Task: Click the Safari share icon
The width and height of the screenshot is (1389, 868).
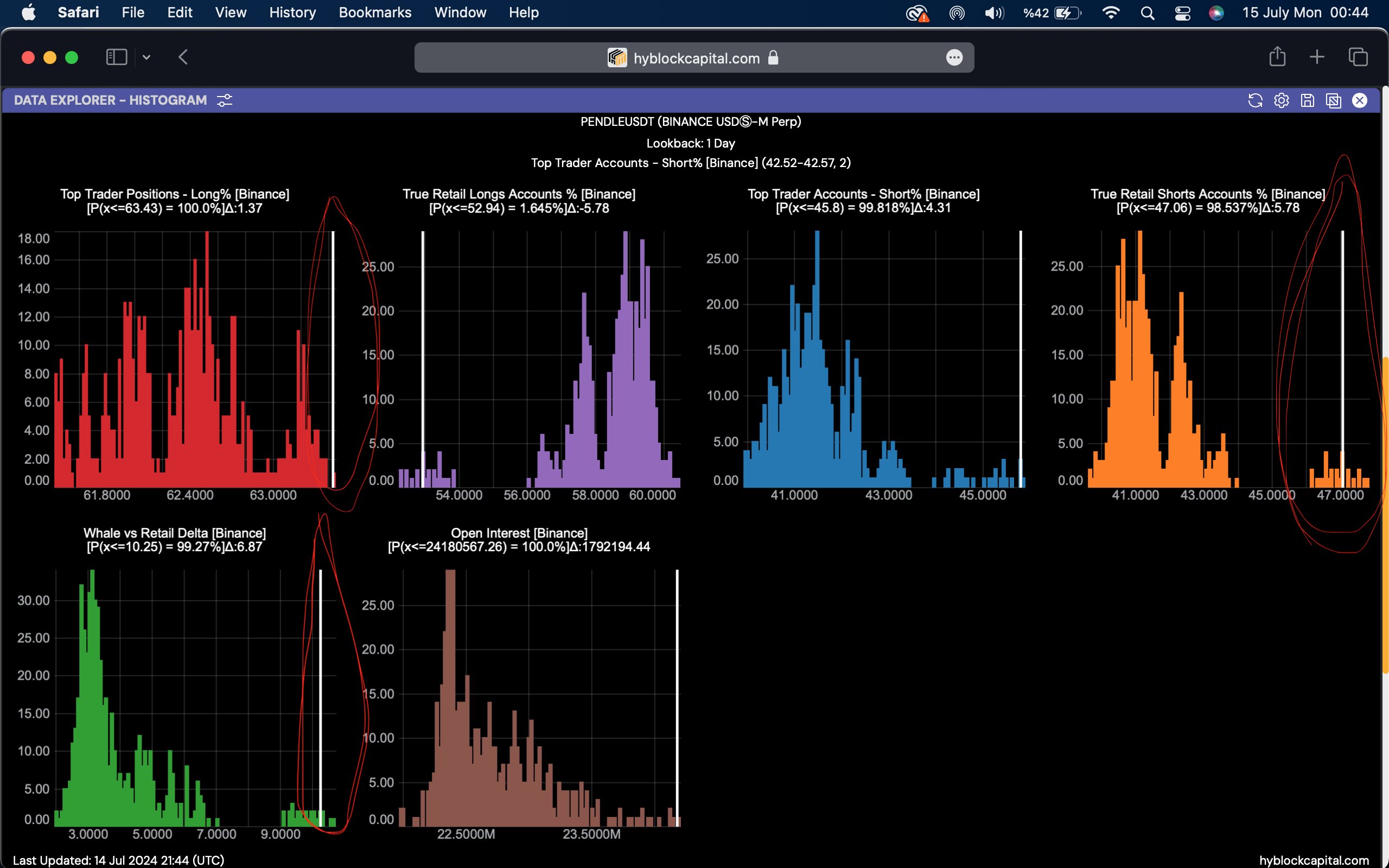Action: 1277,57
